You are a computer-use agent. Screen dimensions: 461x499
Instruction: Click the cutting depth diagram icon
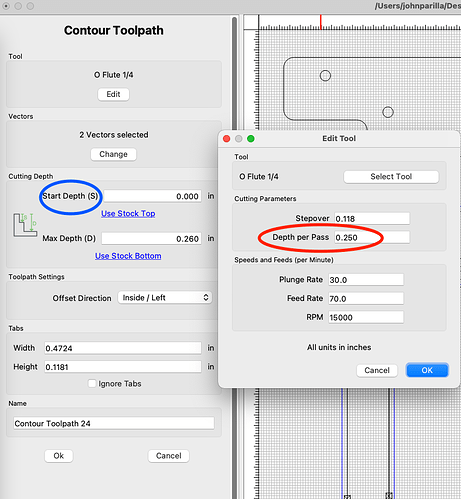tap(25, 225)
